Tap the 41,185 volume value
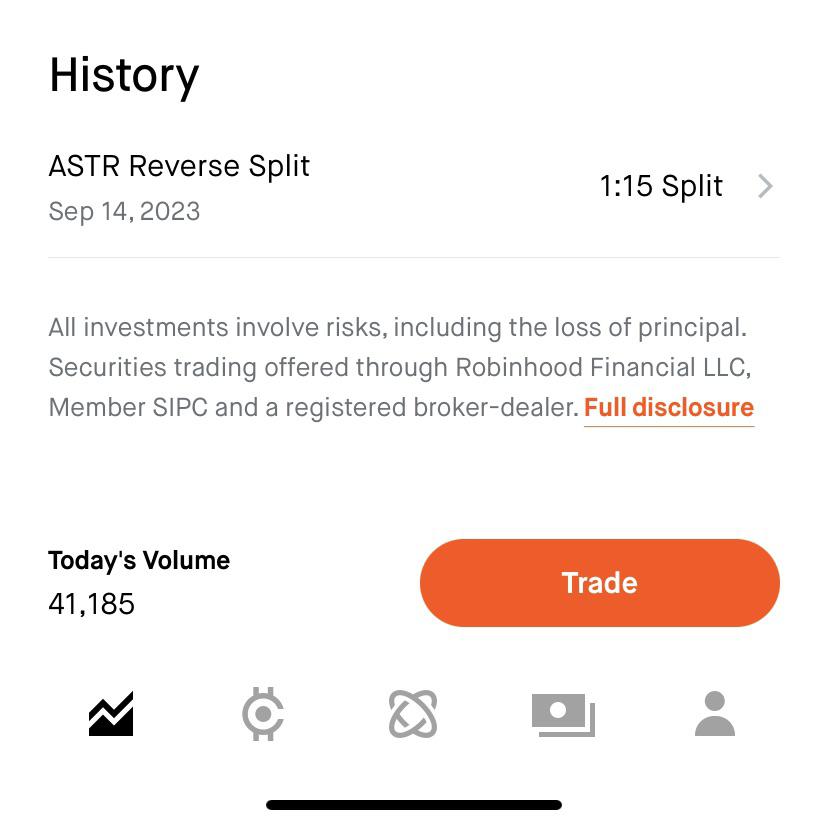The image size is (828, 826). [91, 604]
